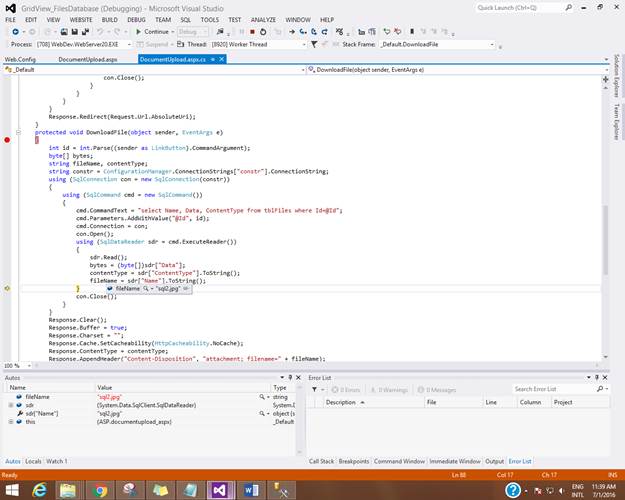Switch to the DocumentUpload.aspx tab
Screen dimensions: 625x500
pos(87,60)
